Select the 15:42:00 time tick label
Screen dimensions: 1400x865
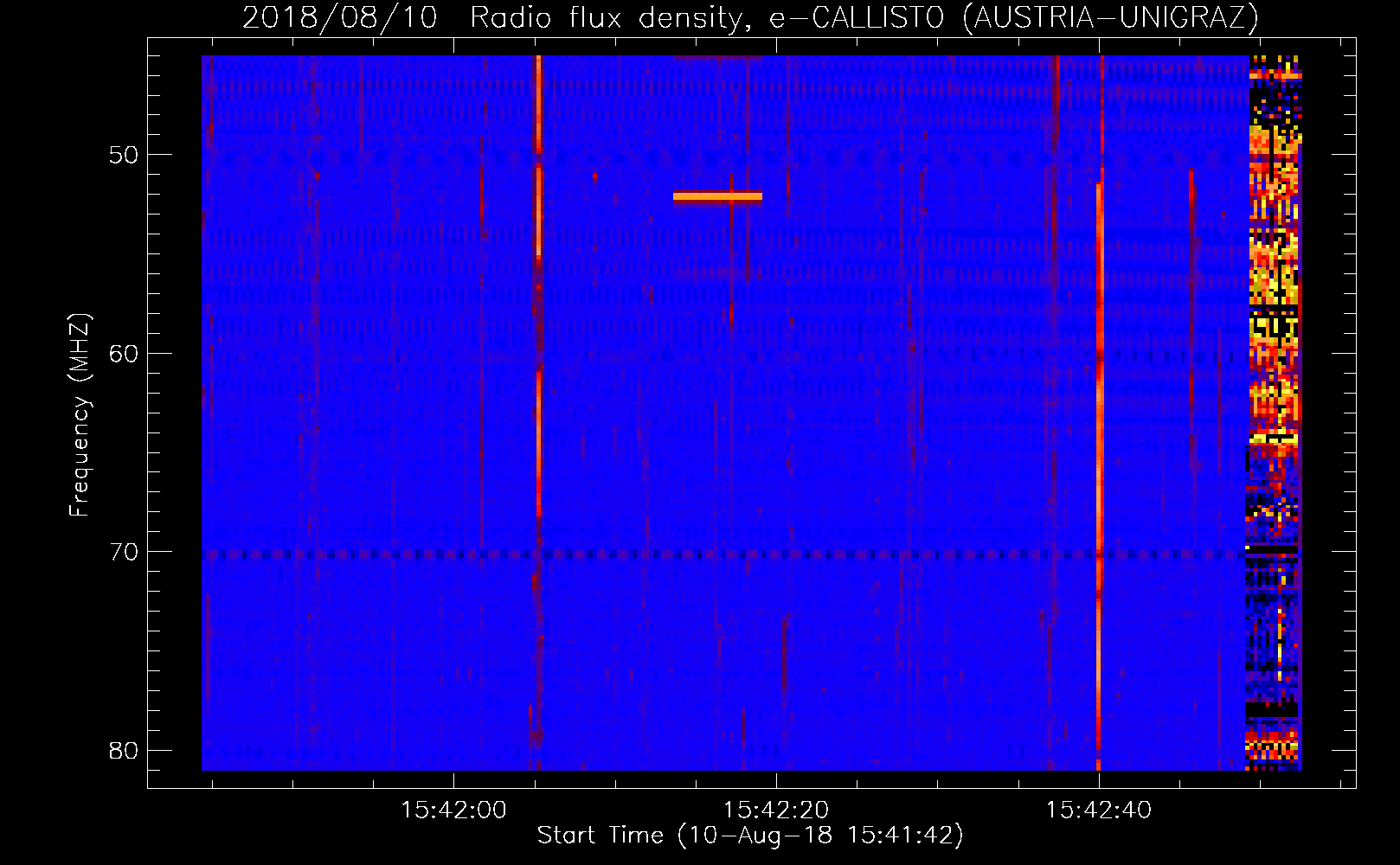click(453, 810)
